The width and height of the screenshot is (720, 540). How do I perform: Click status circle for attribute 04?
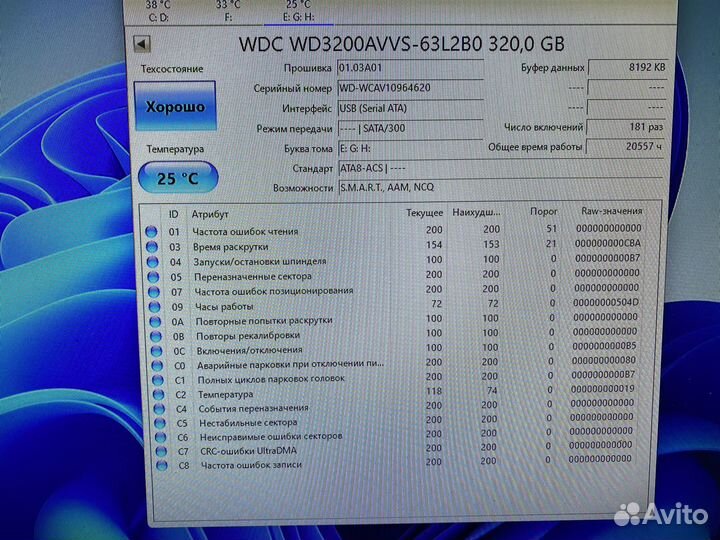(x=152, y=262)
